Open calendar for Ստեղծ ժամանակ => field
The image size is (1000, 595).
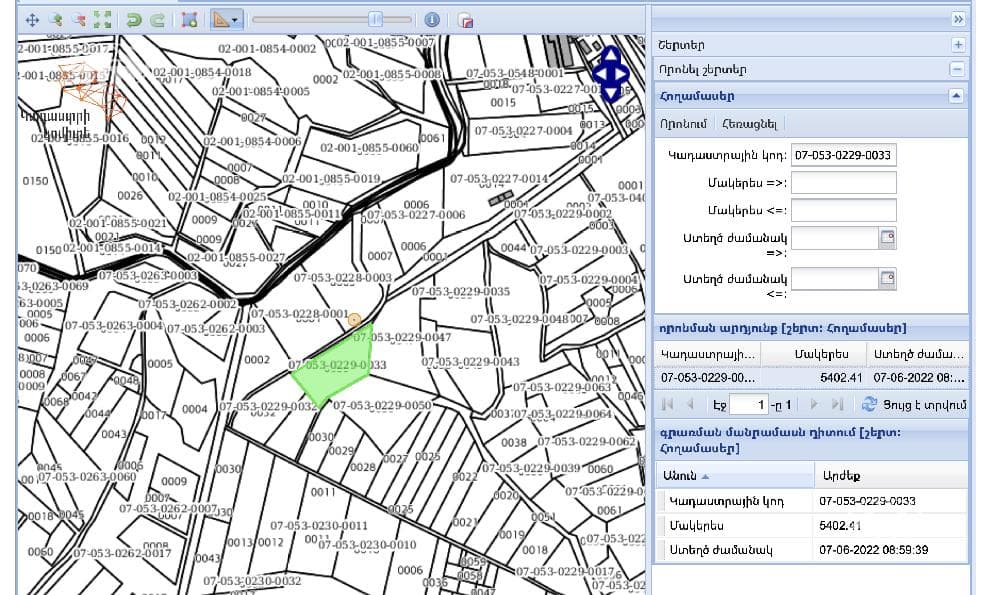888,238
